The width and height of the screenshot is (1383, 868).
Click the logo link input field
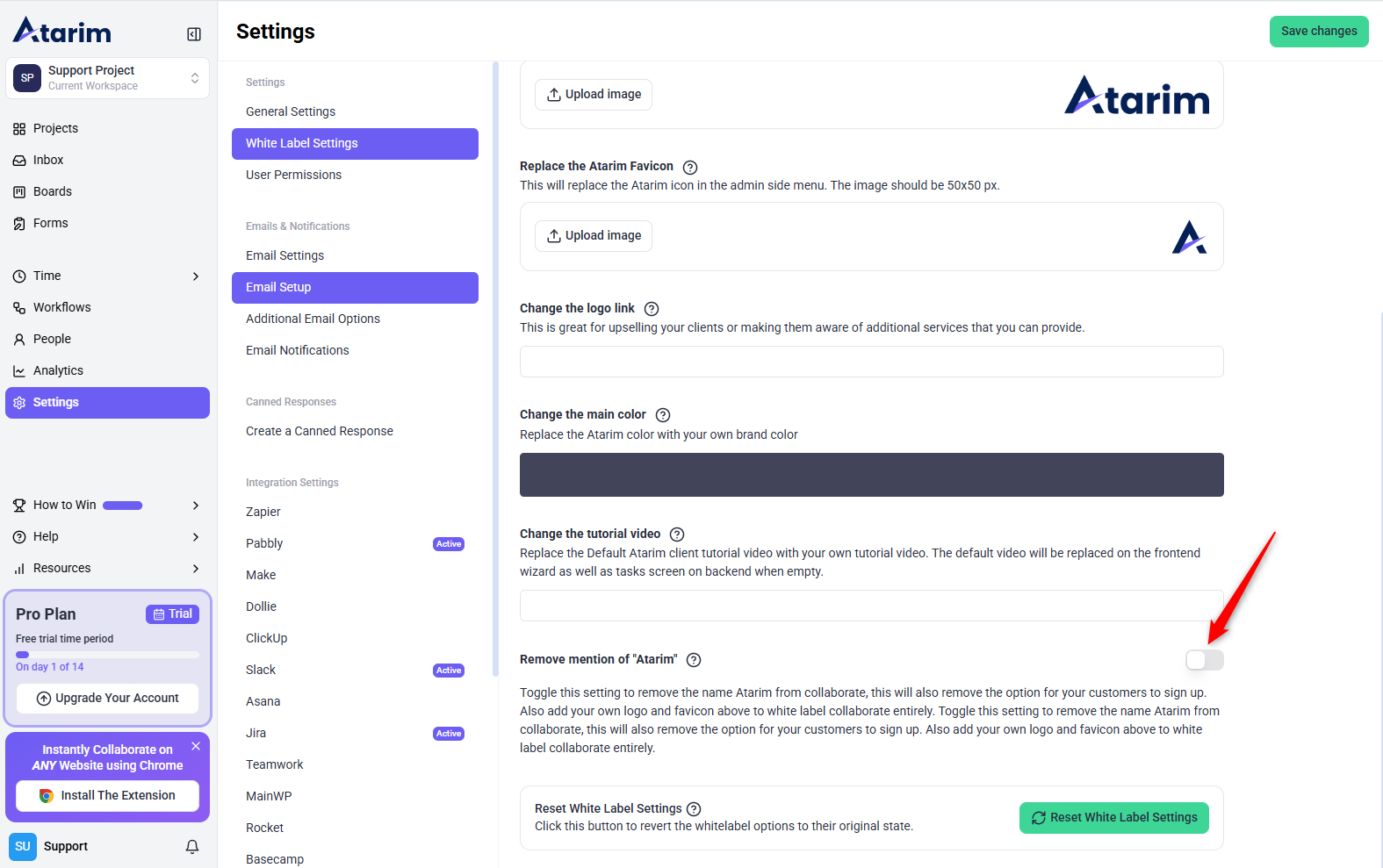point(871,362)
